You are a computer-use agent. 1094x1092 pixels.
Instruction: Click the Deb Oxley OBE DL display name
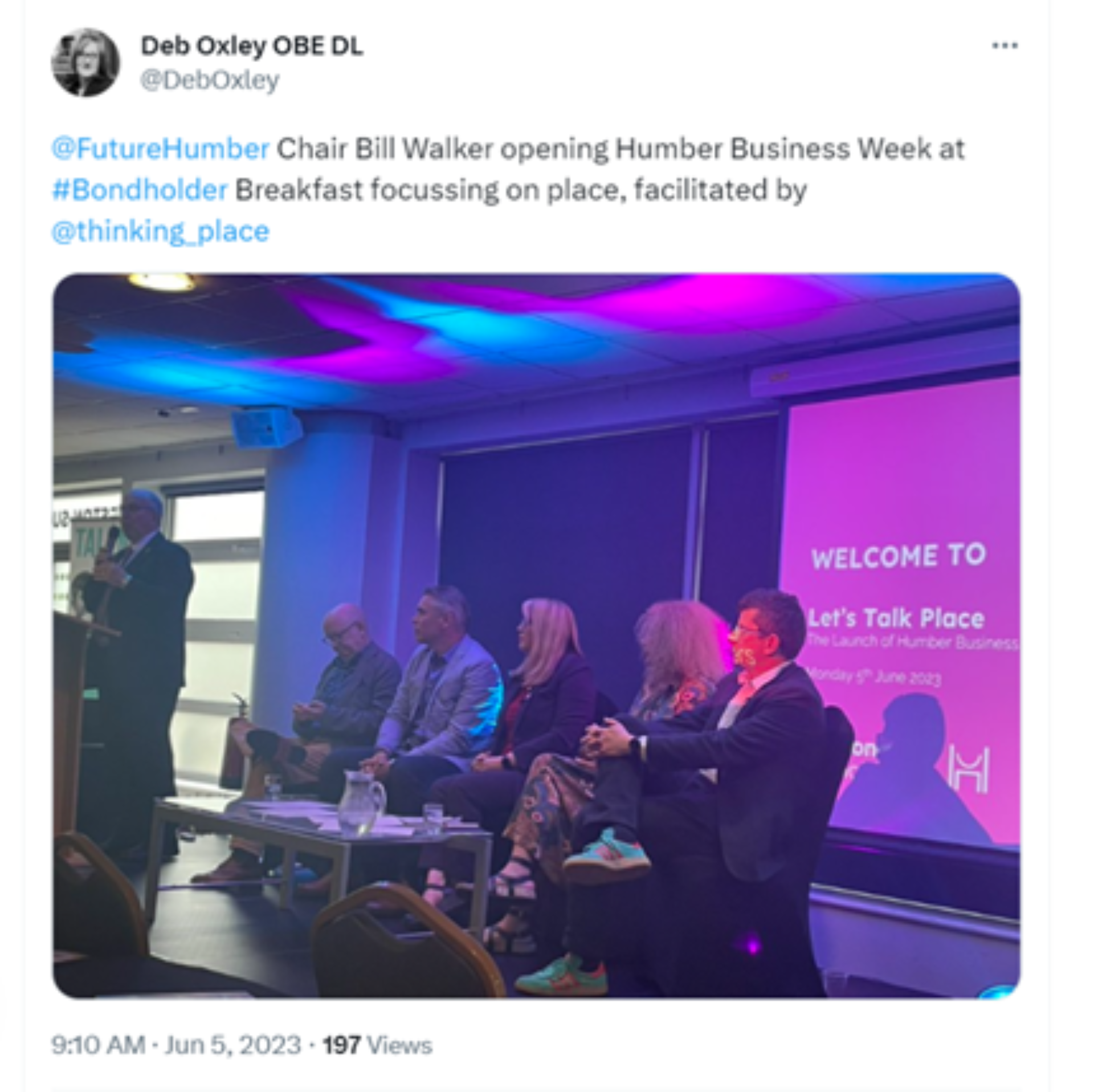252,46
